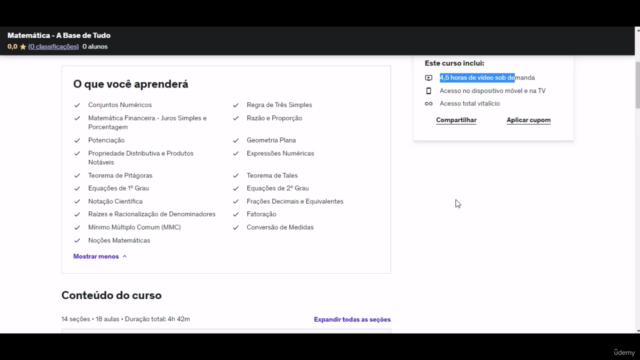Image resolution: width=640 pixels, height=360 pixels.
Task: Click the checkmark beside Potenciação
Action: [x=77, y=140]
